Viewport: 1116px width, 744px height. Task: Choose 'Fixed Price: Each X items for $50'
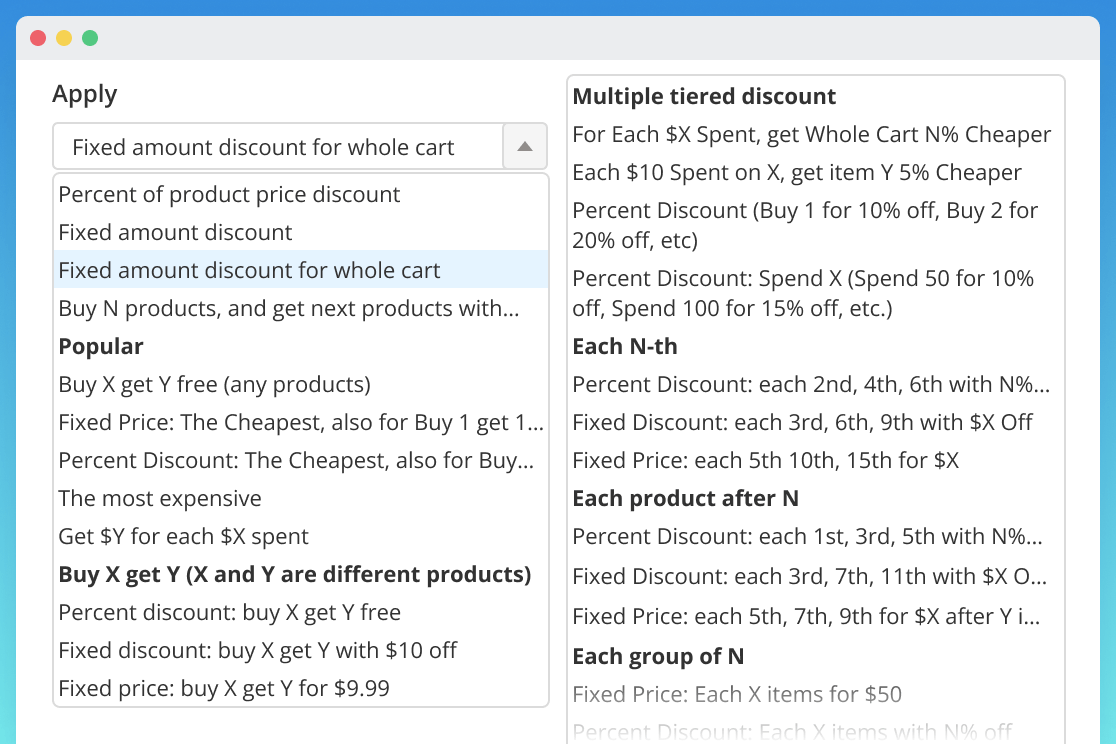click(x=737, y=694)
